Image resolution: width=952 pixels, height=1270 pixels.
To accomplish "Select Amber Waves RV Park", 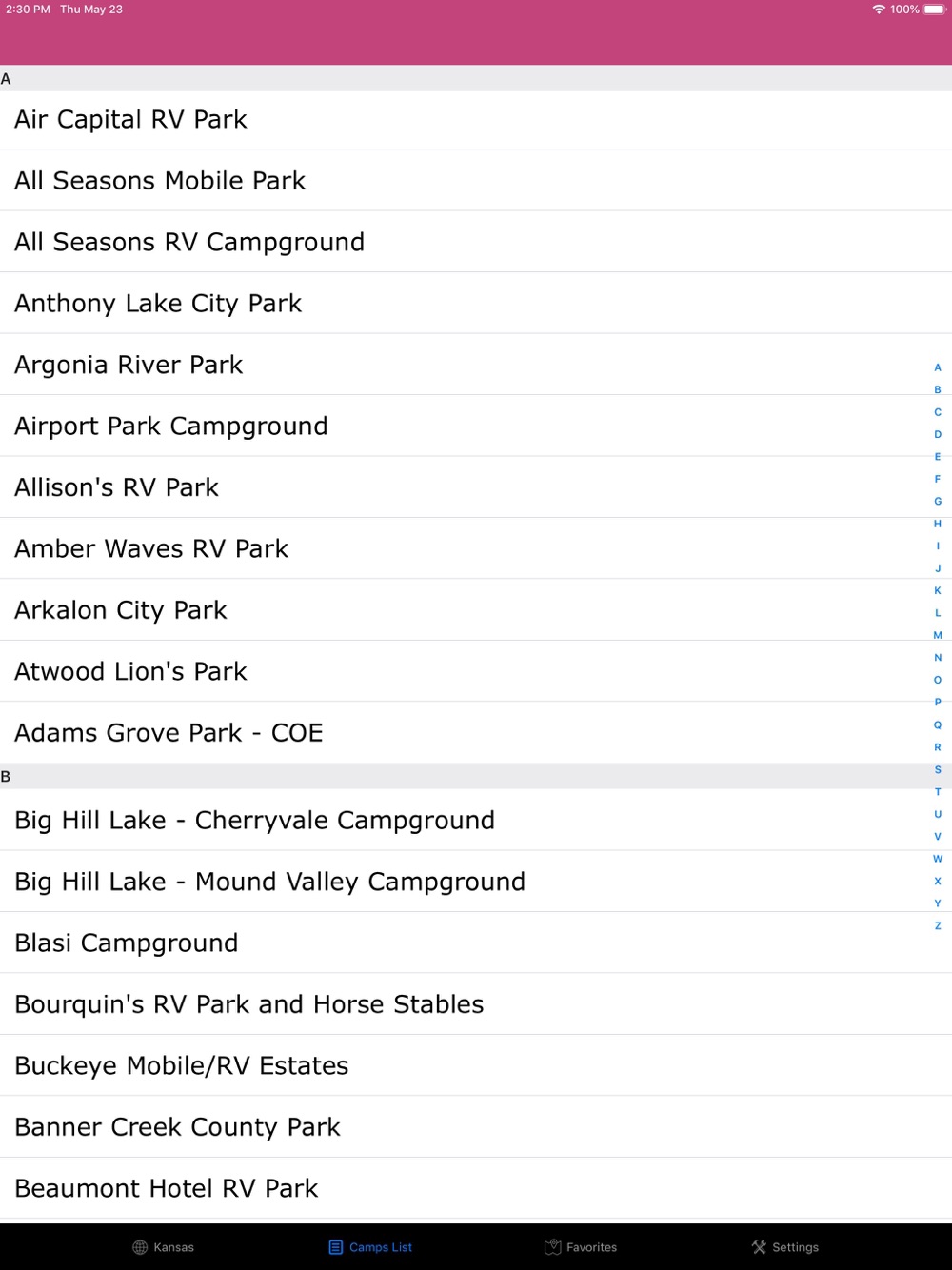I will 476,548.
